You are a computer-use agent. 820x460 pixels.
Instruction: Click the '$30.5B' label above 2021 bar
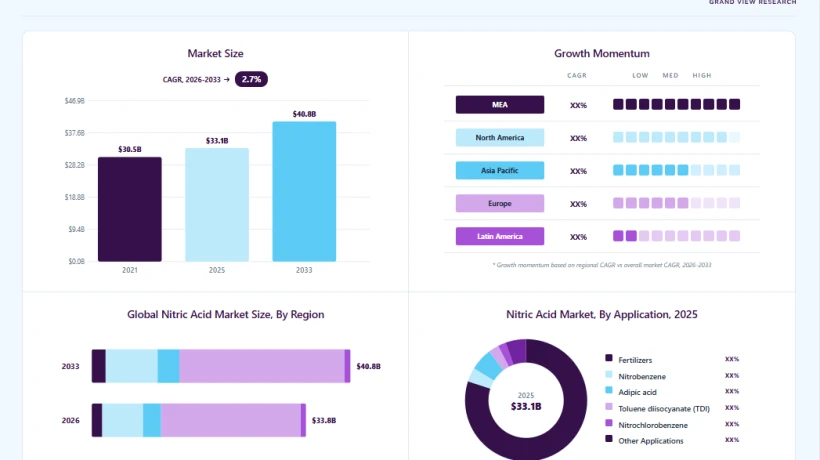pyautogui.click(x=130, y=149)
